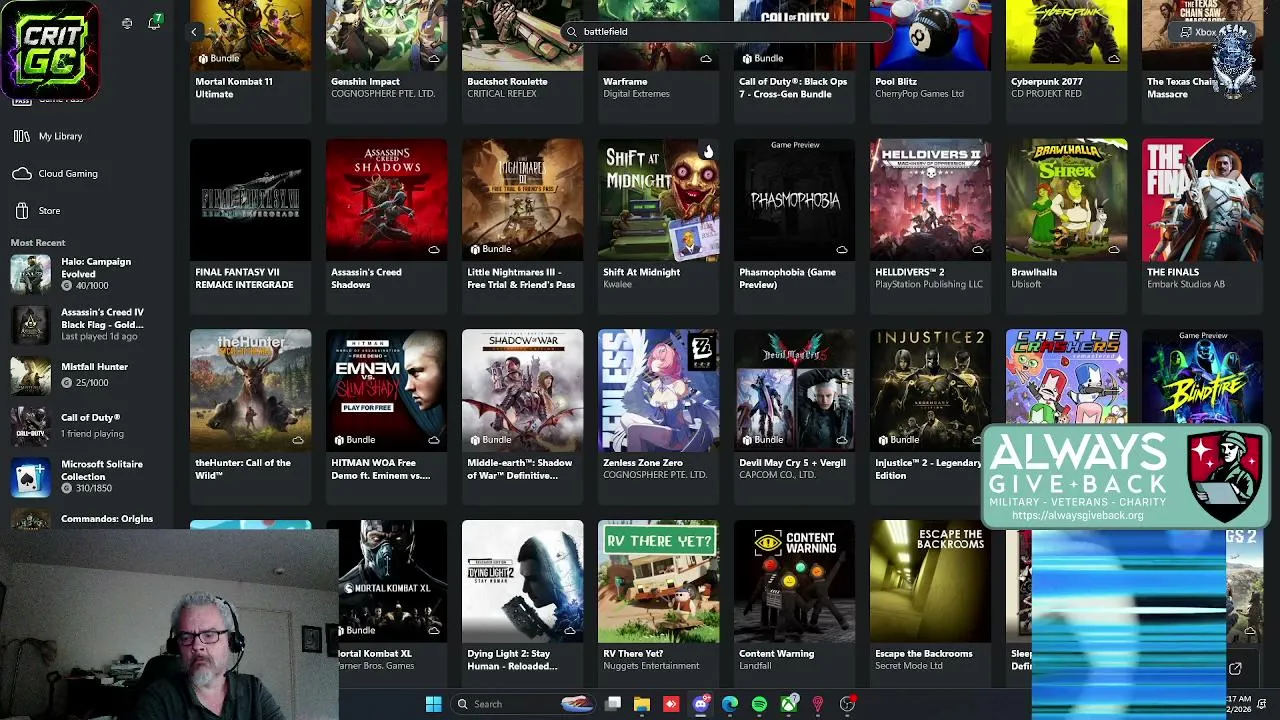Image resolution: width=1280 pixels, height=720 pixels.
Task: Select the Brawlhalla Shrek cover art
Action: pyautogui.click(x=1067, y=200)
